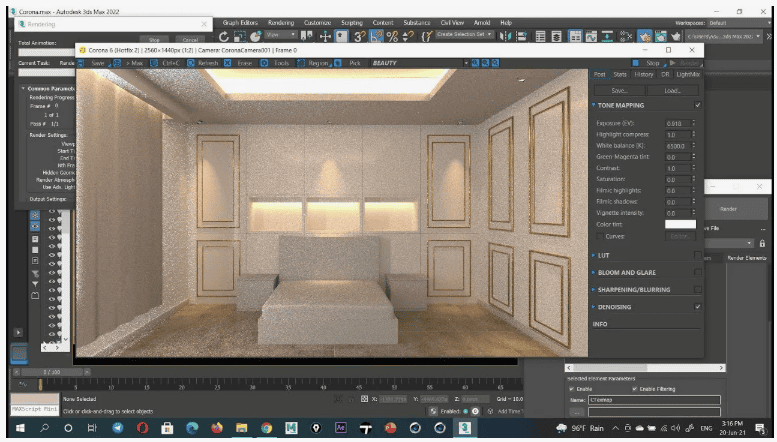Open the View reference coordinate dropdown

(x=281, y=35)
